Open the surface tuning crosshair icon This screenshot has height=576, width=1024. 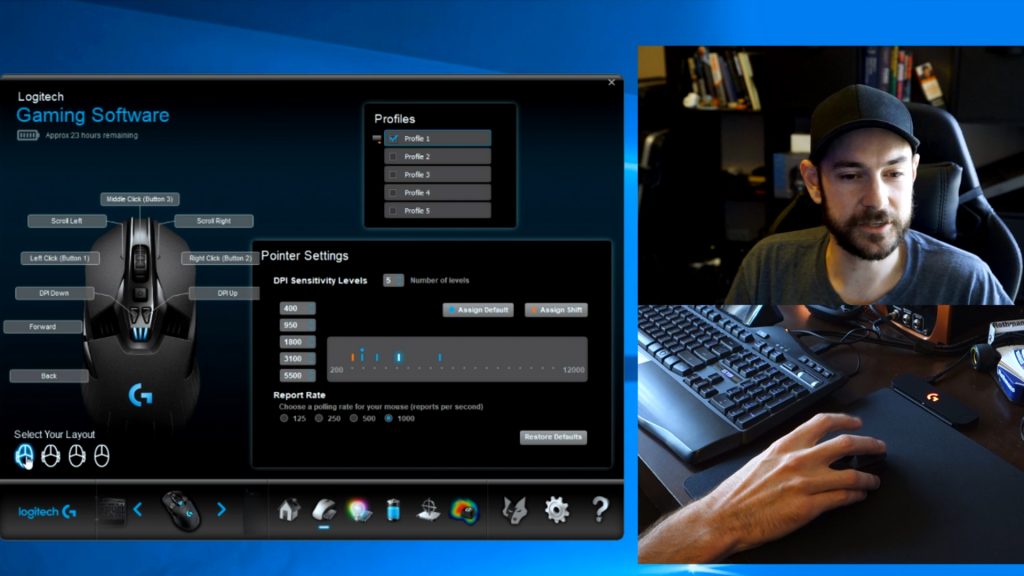click(428, 510)
